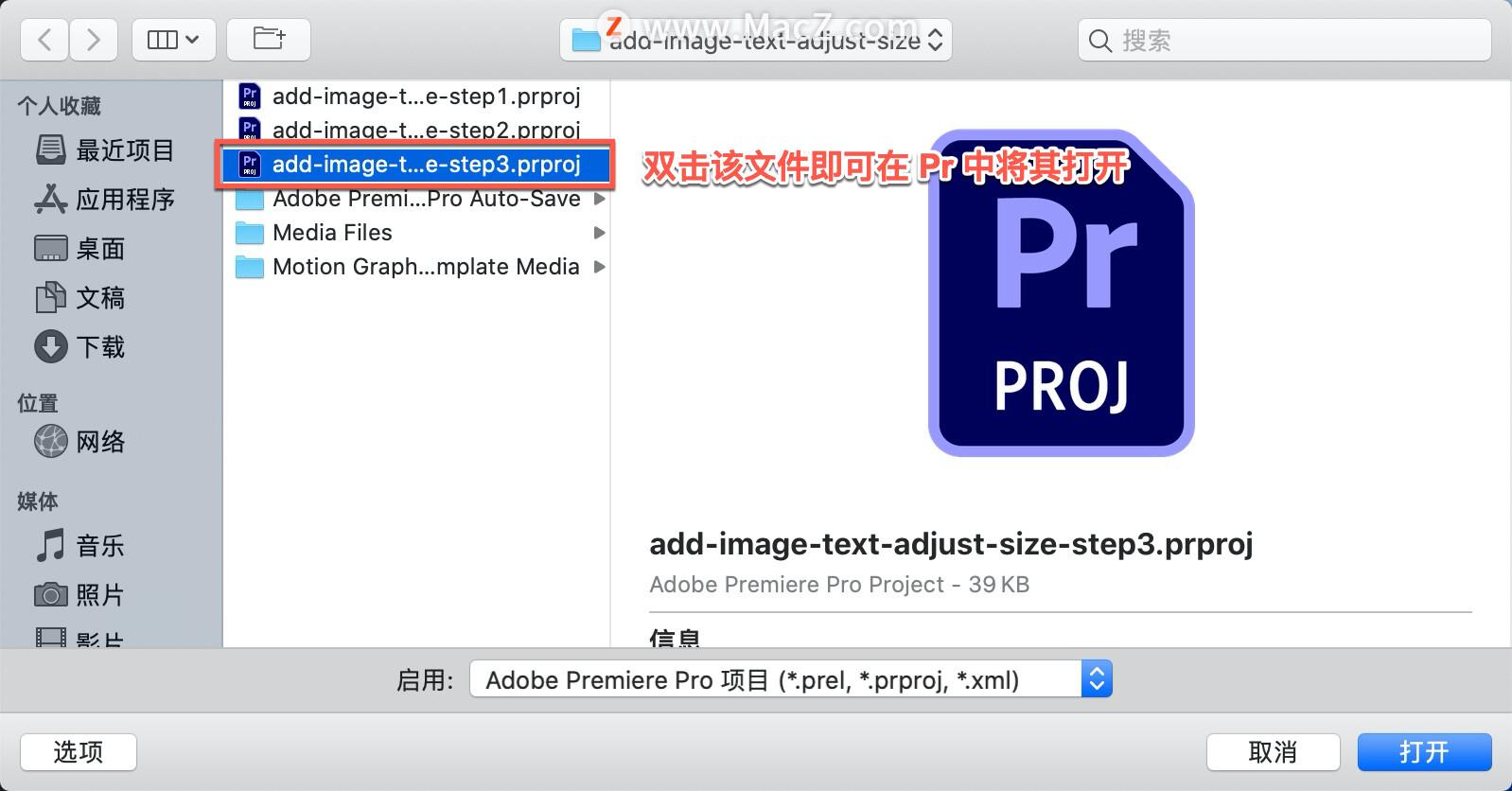
Task: Click the Pr icon of step3.prproj
Action: (x=250, y=165)
